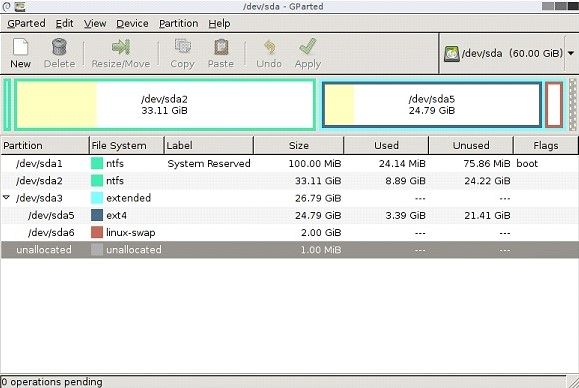The height and width of the screenshot is (388, 579).
Task: Open the Device menu
Action: (132, 24)
